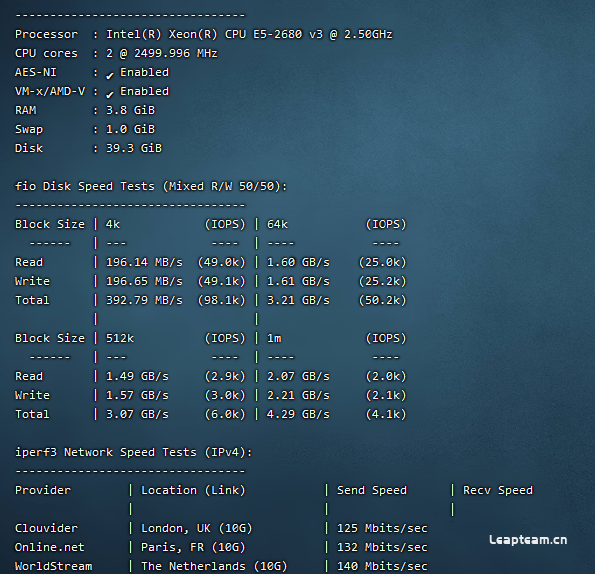Click the checkmark next to VM-x/AMD-V
595x574 pixels.
click(x=110, y=94)
